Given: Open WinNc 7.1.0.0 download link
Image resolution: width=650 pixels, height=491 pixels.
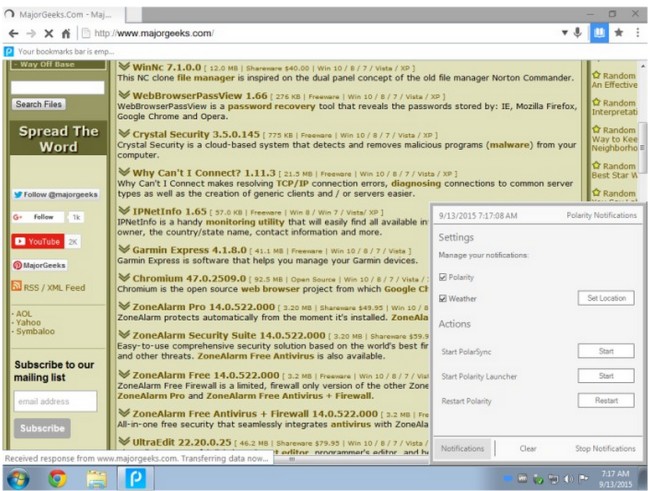Looking at the screenshot, I should pos(167,67).
